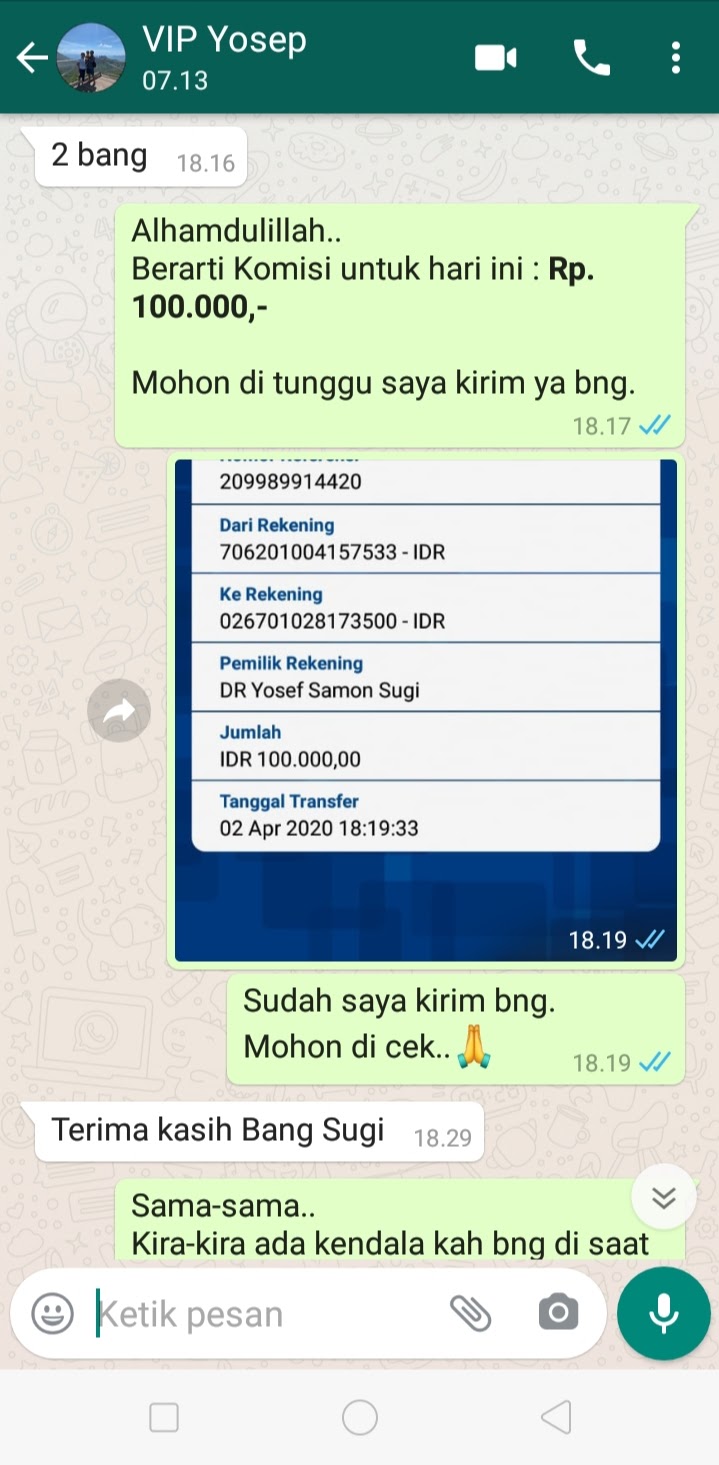
Task: Open the three-dot more options menu
Action: pyautogui.click(x=676, y=58)
